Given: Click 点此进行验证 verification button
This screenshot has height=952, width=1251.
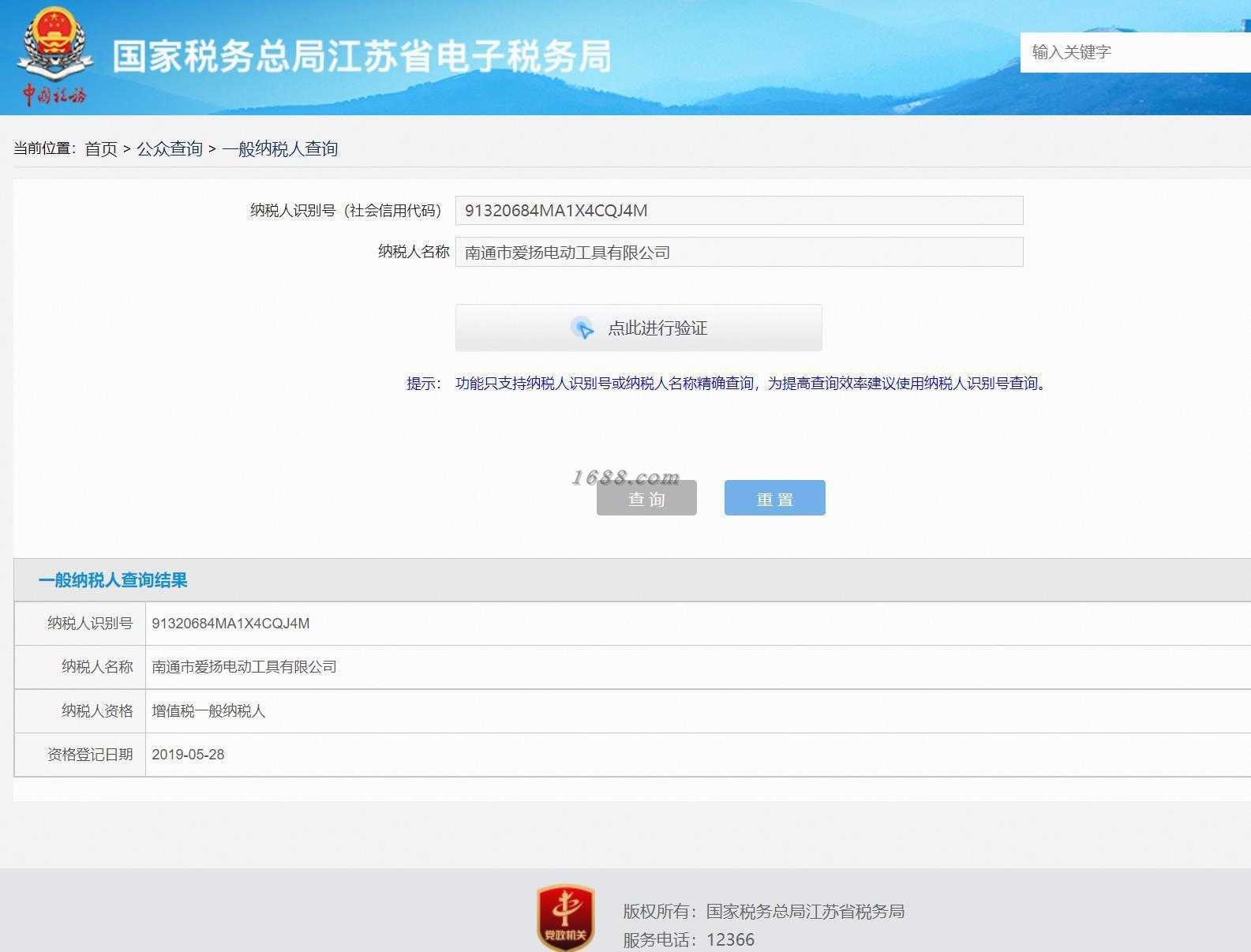Looking at the screenshot, I should click(x=639, y=328).
